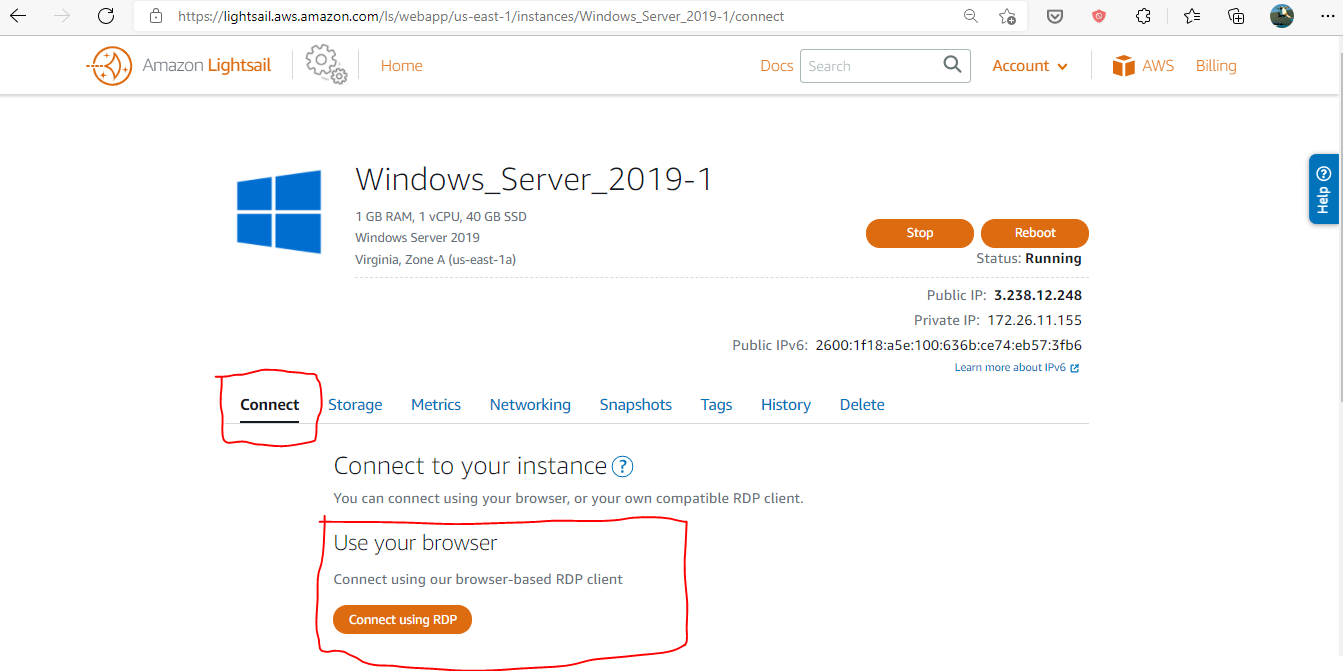The image size is (1343, 671).
Task: Click the browser address bar URL
Action: [x=481, y=16]
